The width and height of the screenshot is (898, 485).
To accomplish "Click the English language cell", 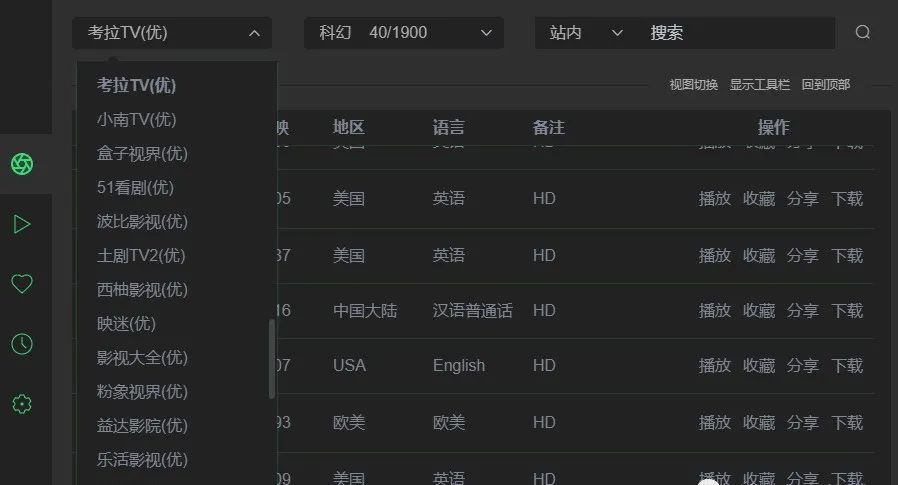I will (459, 365).
